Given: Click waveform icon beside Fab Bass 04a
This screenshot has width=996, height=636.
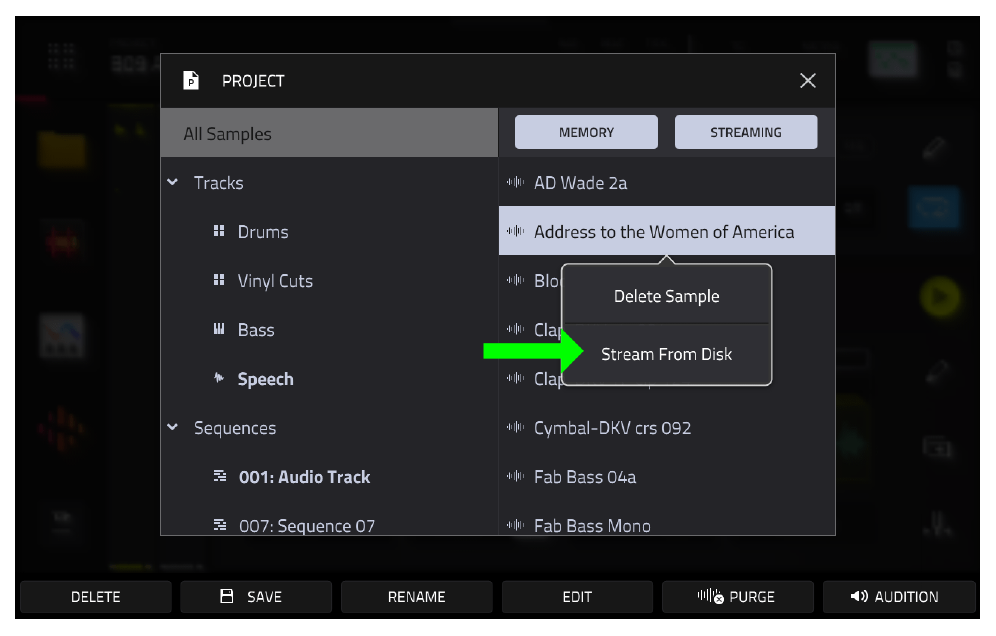Looking at the screenshot, I should click(515, 476).
